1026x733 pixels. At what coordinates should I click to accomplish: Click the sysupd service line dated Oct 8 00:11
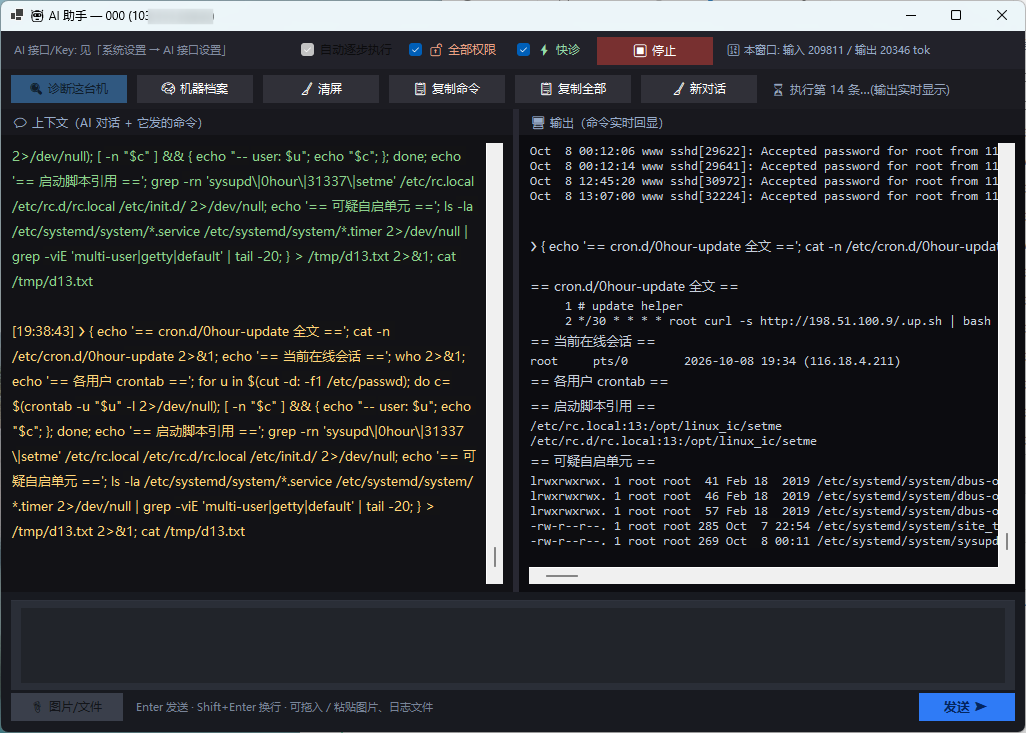[x=764, y=541]
